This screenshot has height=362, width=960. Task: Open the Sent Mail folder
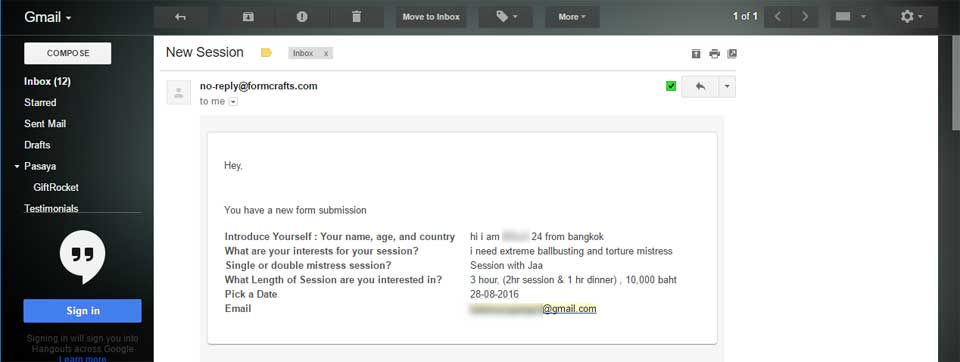[x=45, y=124]
